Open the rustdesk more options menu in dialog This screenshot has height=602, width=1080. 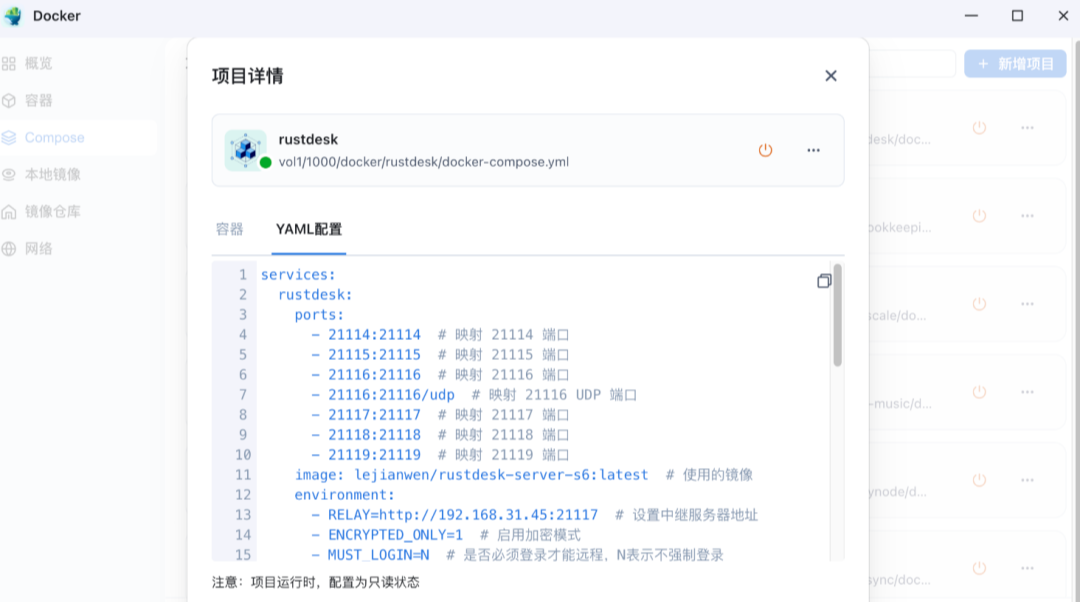click(813, 150)
